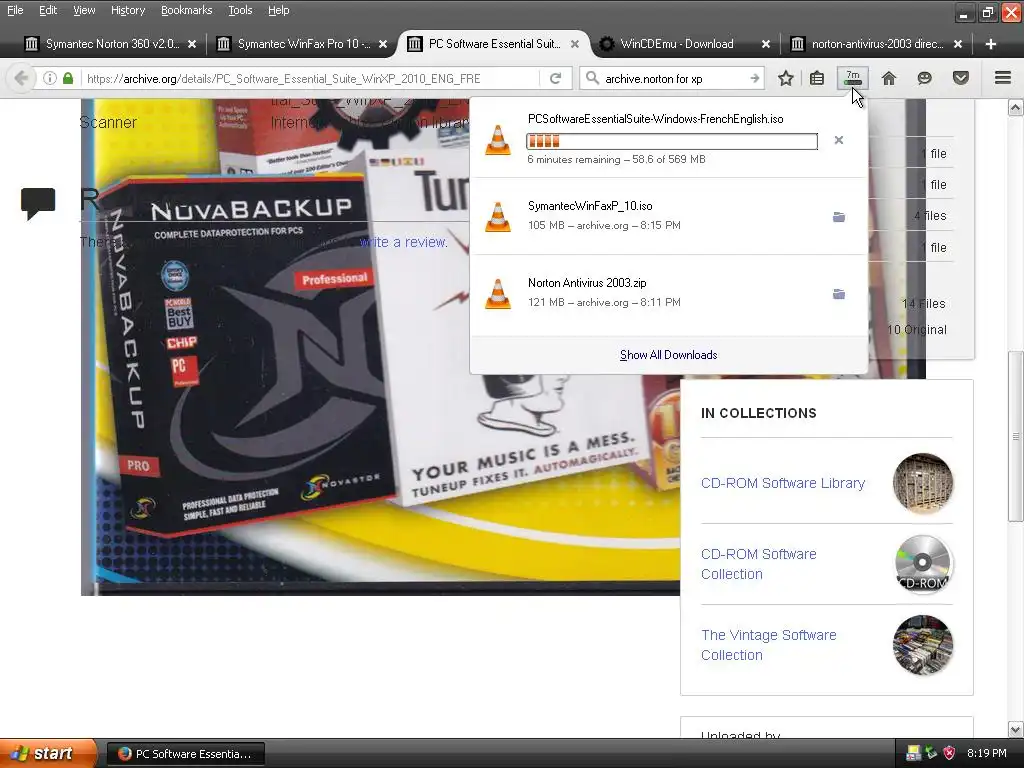Screen dimensions: 1024x768
Task: Close the Symantec WinFax Pro tab
Action: tap(383, 44)
